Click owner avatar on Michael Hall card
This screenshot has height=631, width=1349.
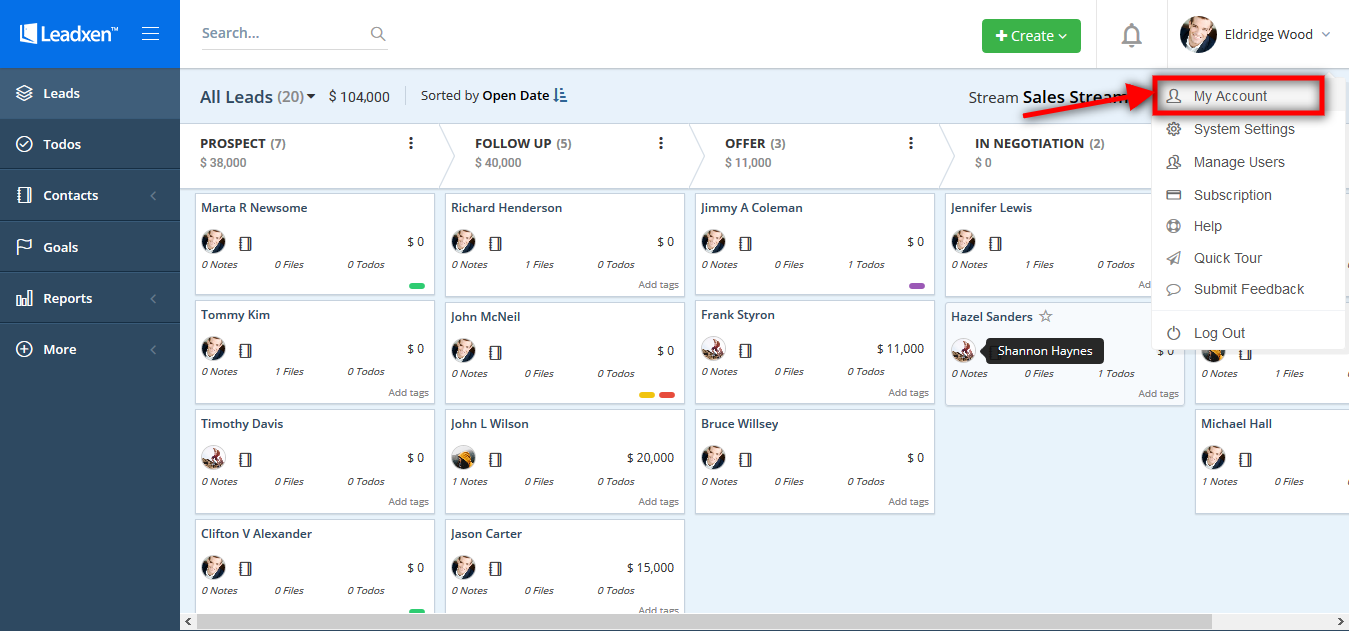point(1213,457)
